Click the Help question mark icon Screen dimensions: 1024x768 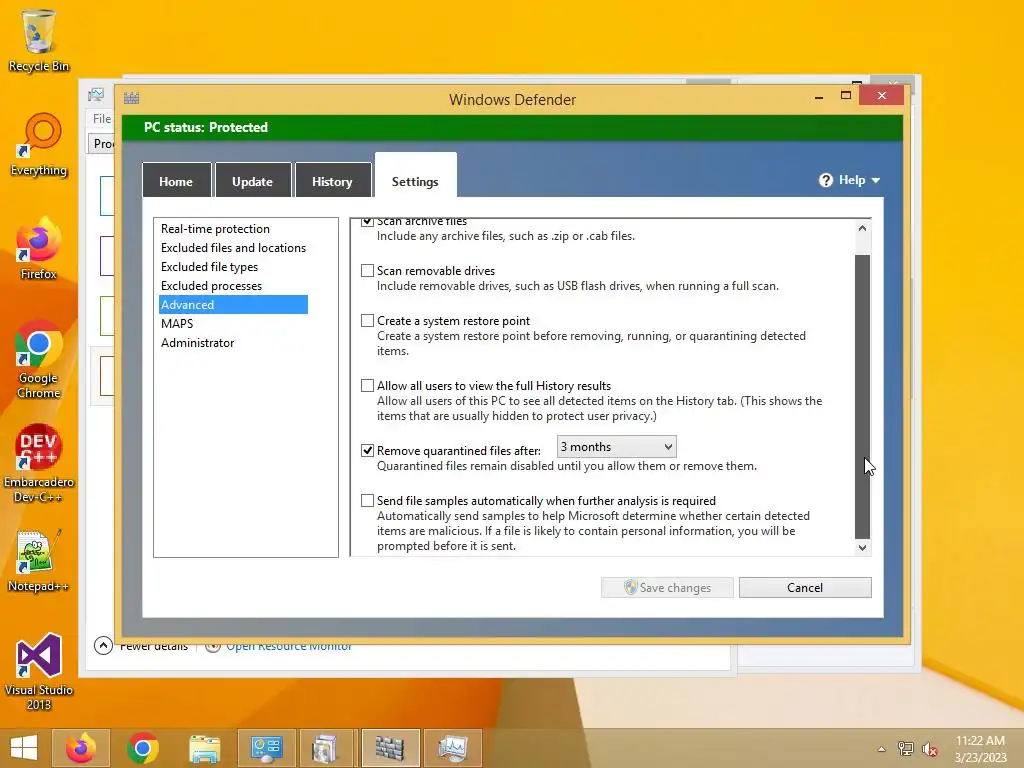tap(825, 180)
